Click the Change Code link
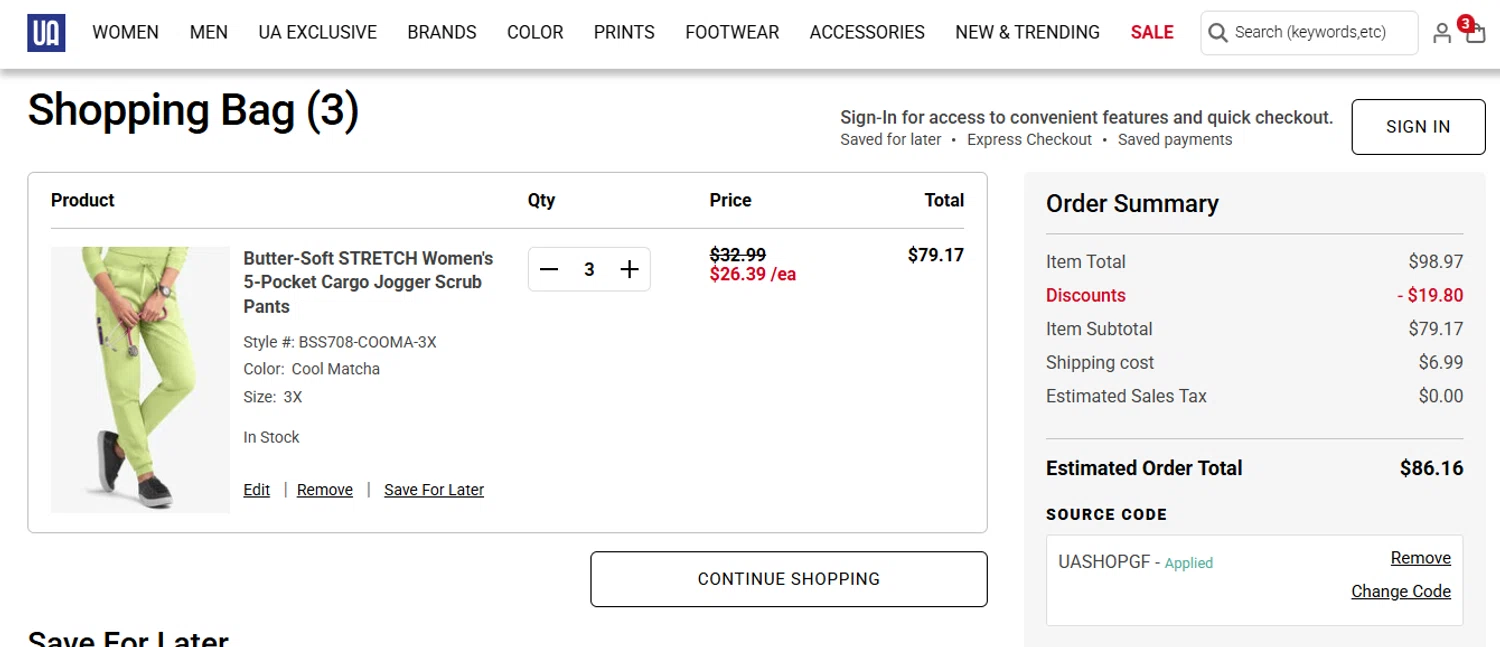1500x647 pixels. click(1401, 591)
